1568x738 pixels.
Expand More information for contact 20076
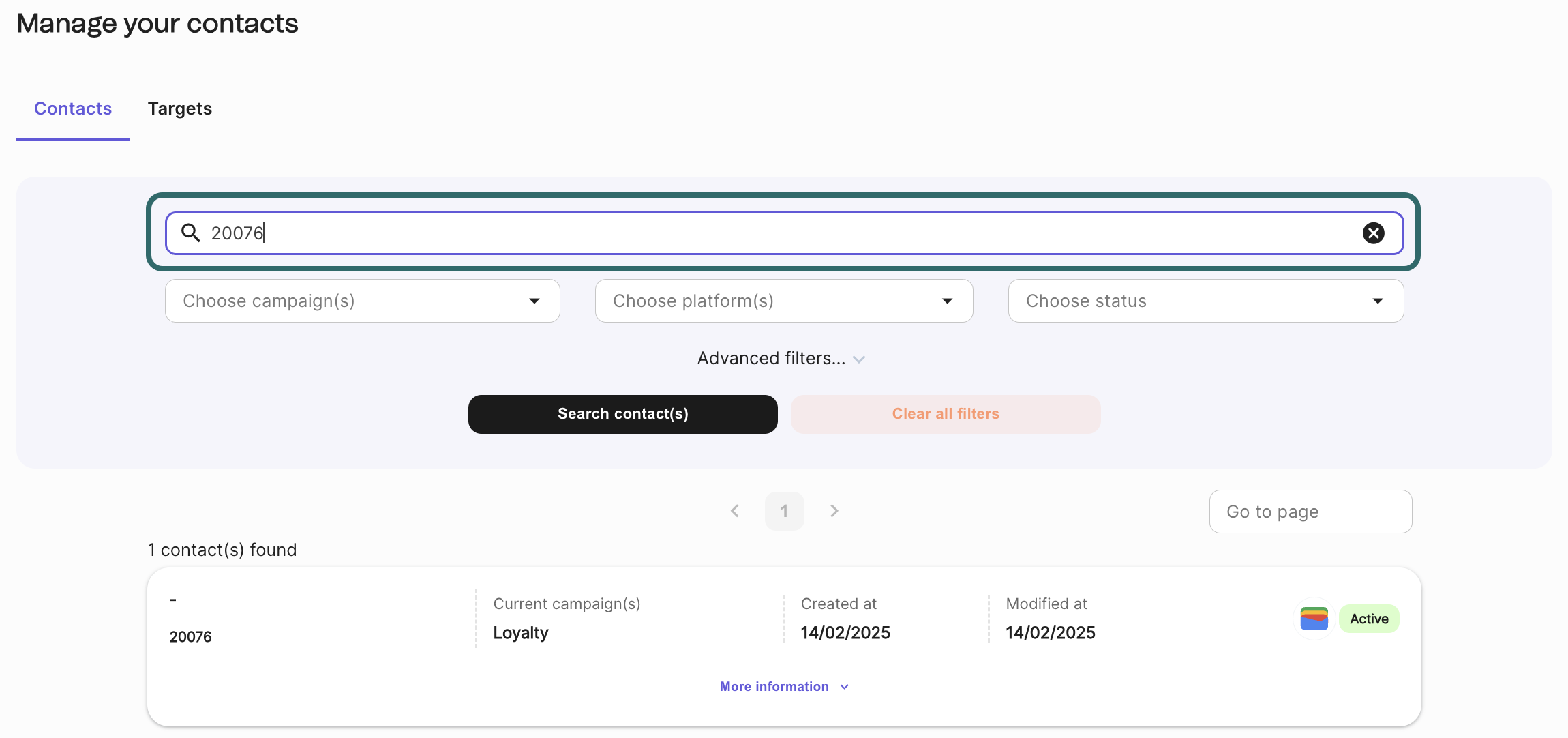784,687
